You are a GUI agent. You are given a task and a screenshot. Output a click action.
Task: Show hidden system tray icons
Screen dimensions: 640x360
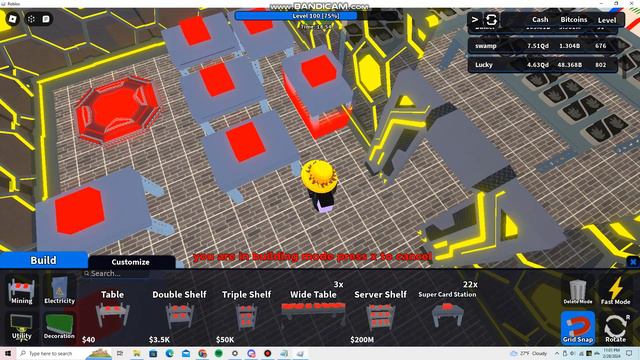557,353
